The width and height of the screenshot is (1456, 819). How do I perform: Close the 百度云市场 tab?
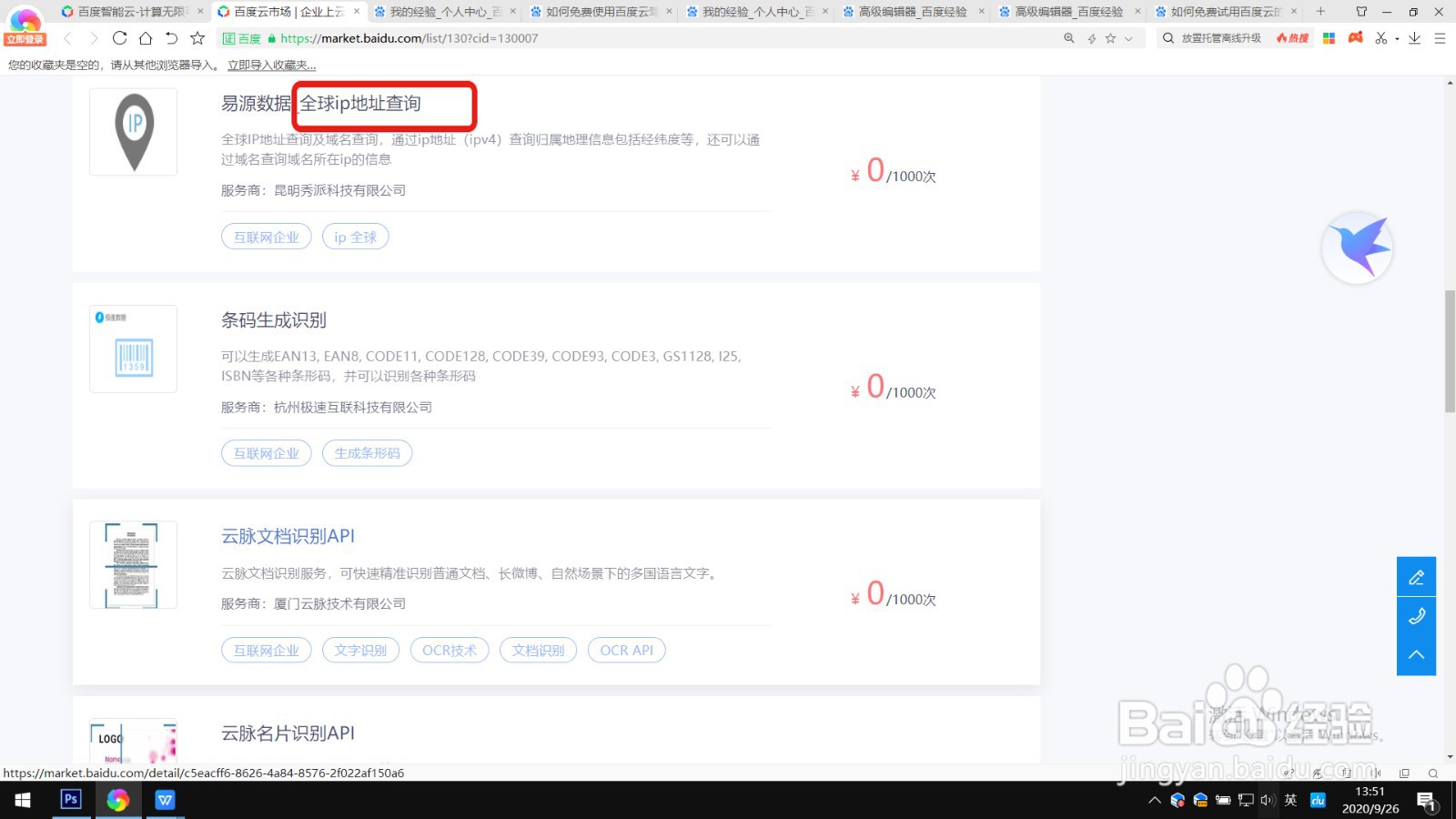(x=357, y=12)
